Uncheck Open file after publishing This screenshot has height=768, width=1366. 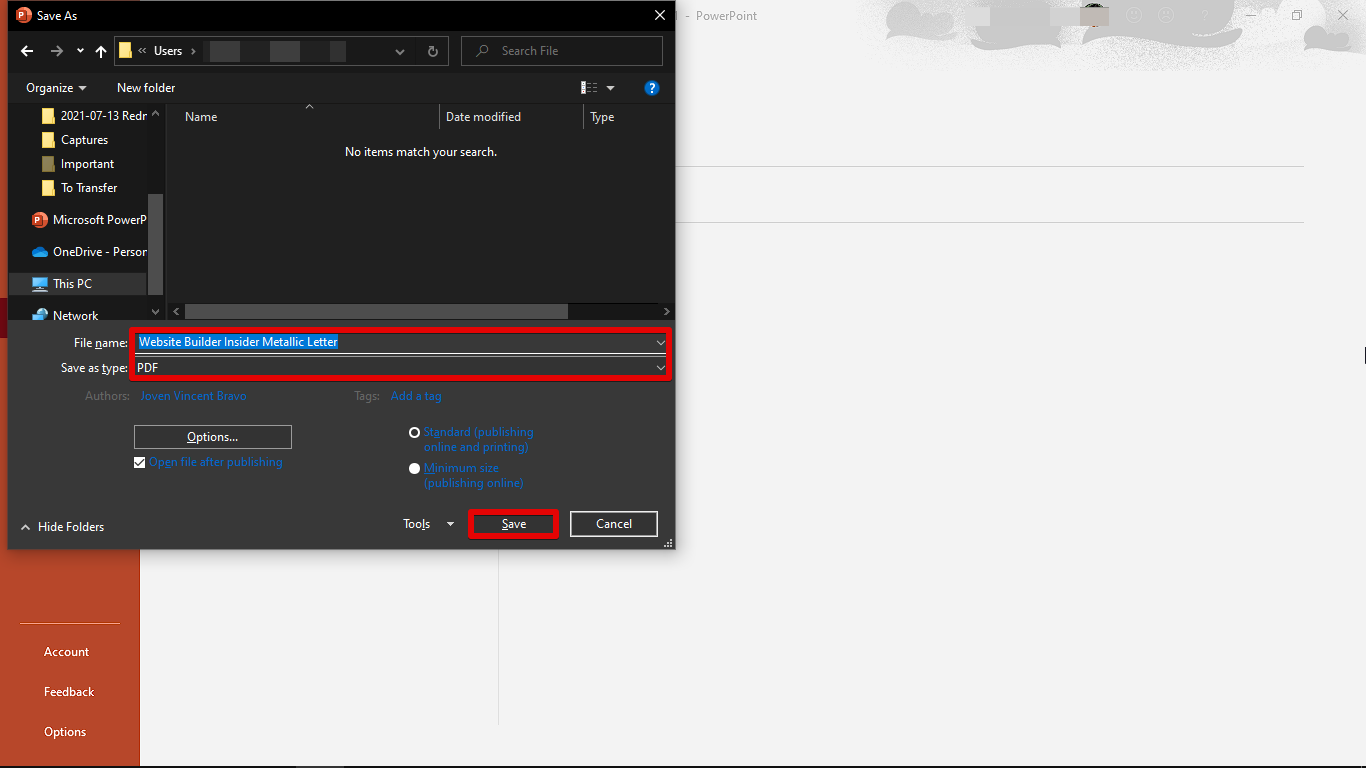point(139,462)
